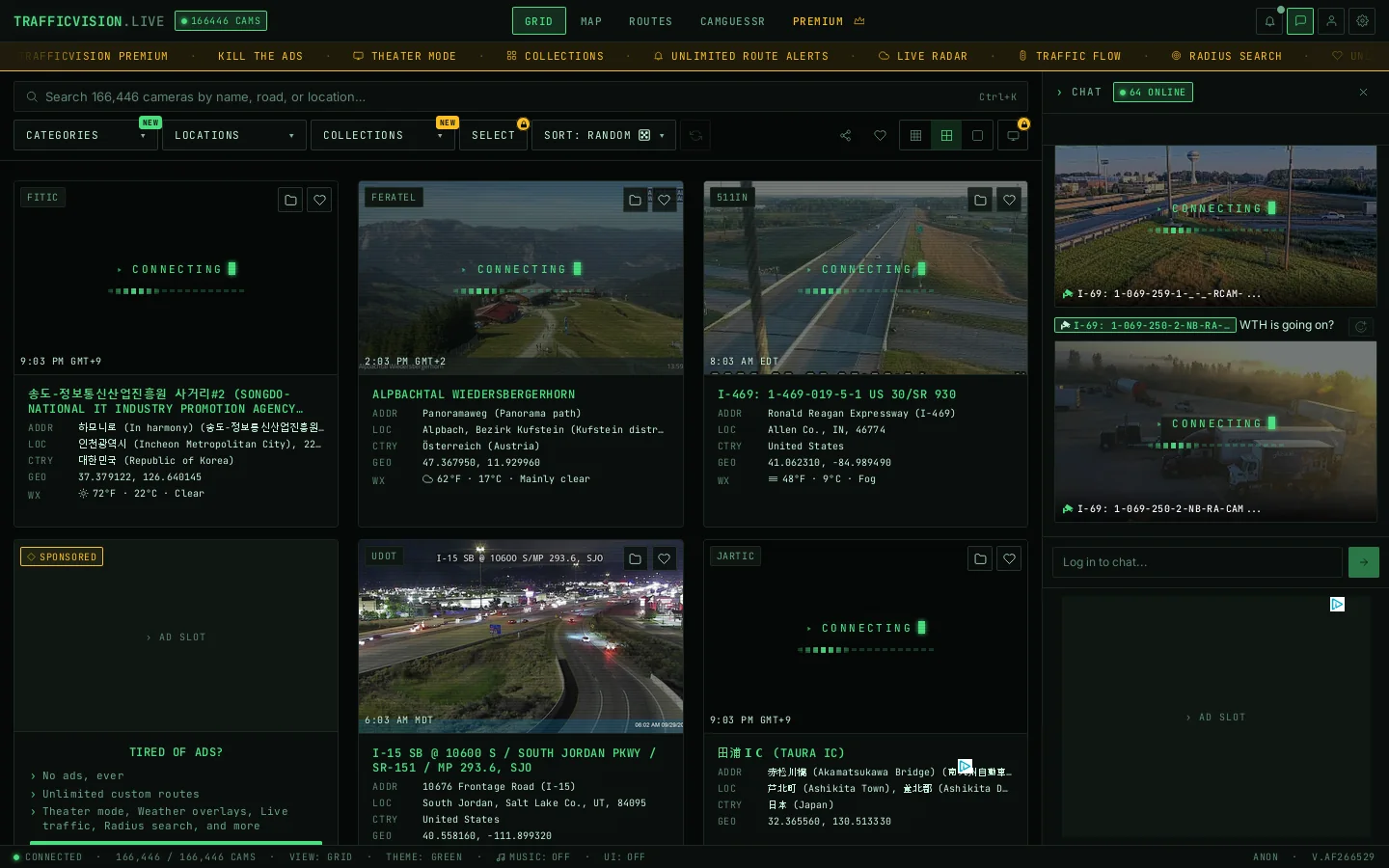This screenshot has height=868, width=1389.
Task: Send chat message arrow button
Action: [1363, 562]
